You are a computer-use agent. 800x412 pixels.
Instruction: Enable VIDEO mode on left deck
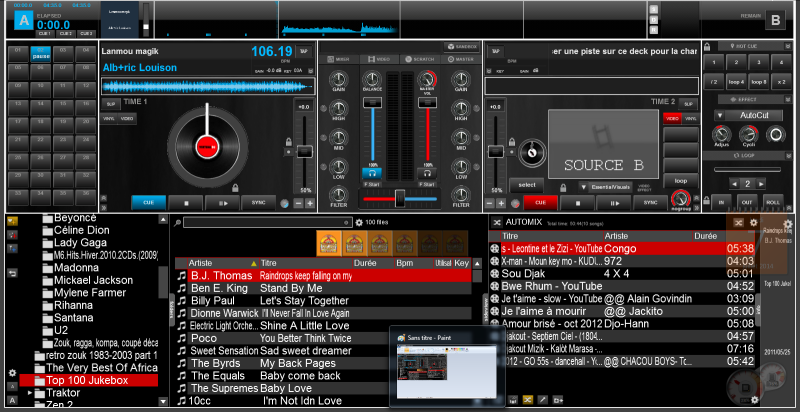[x=128, y=119]
